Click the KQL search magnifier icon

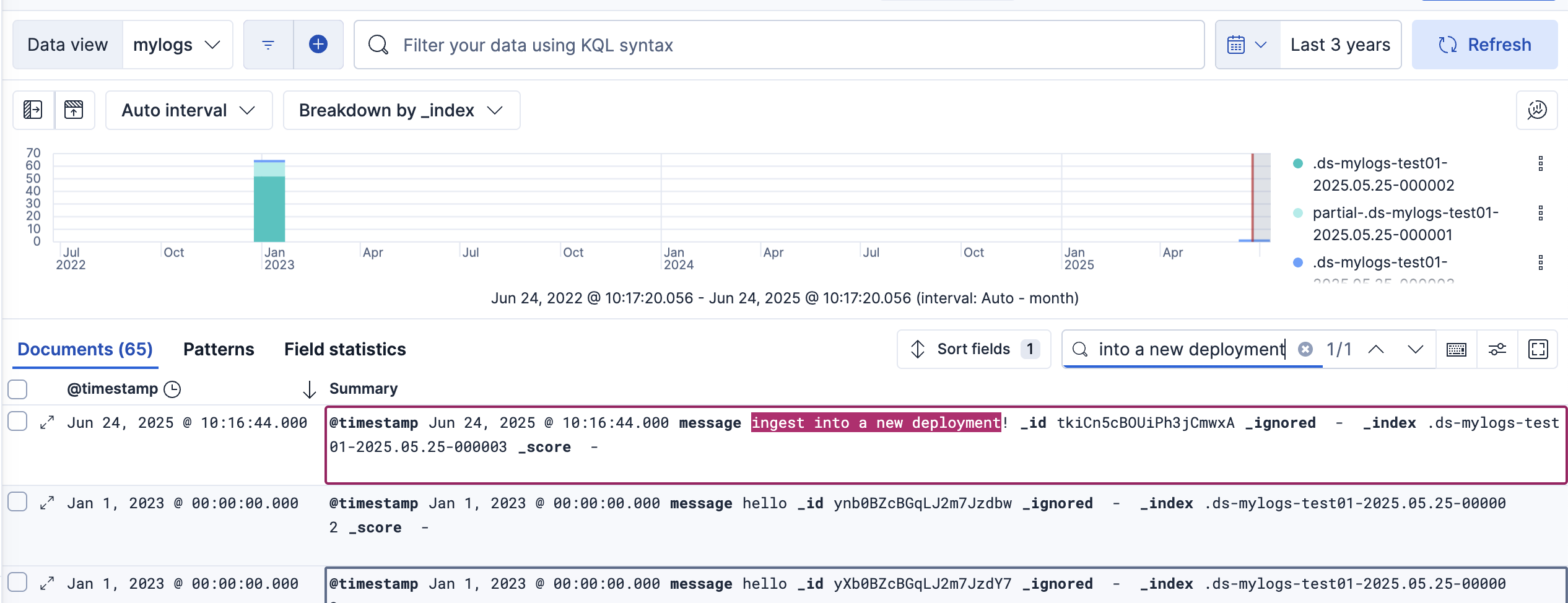coord(378,45)
